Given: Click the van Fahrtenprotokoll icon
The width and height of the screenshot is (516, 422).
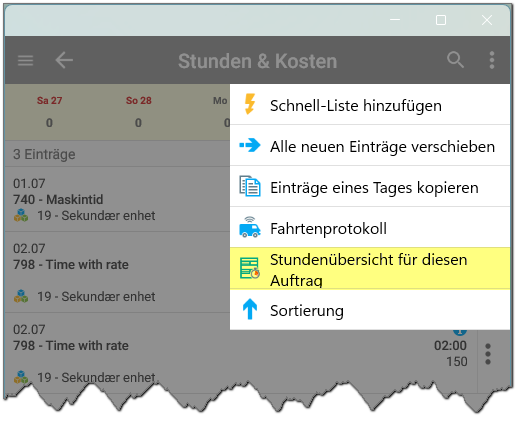Looking at the screenshot, I should click(250, 227).
